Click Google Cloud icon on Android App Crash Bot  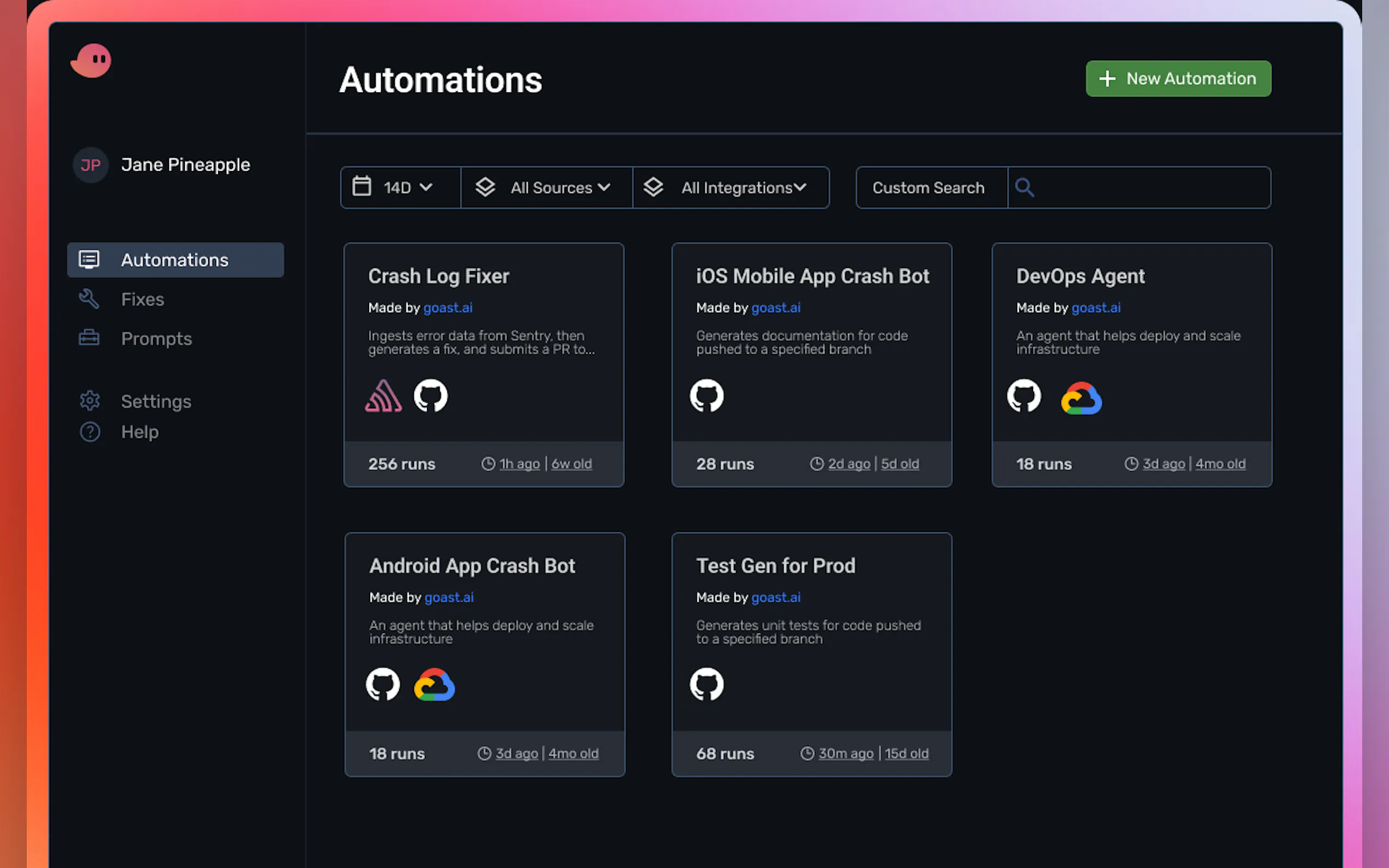tap(434, 685)
